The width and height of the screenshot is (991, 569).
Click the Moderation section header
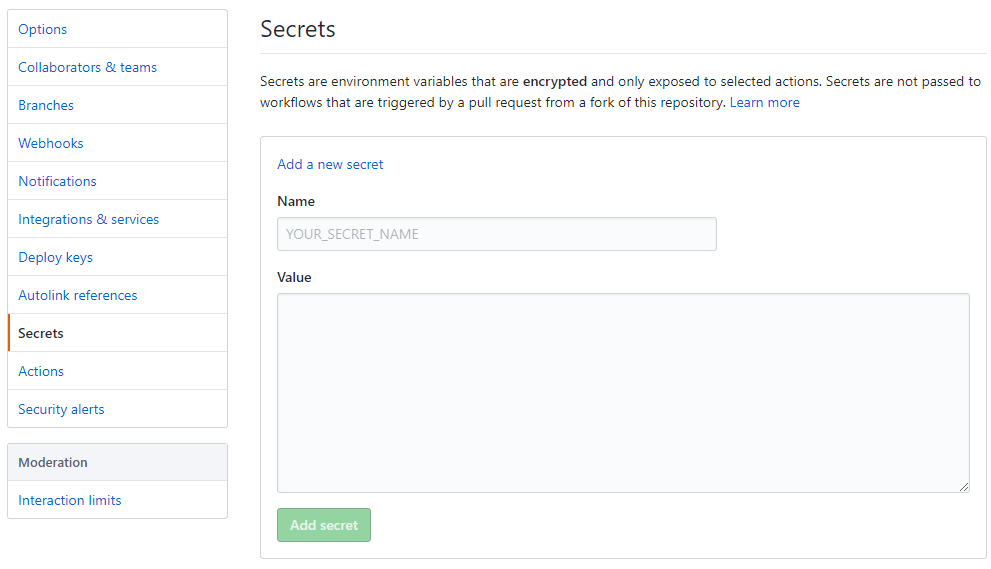118,462
